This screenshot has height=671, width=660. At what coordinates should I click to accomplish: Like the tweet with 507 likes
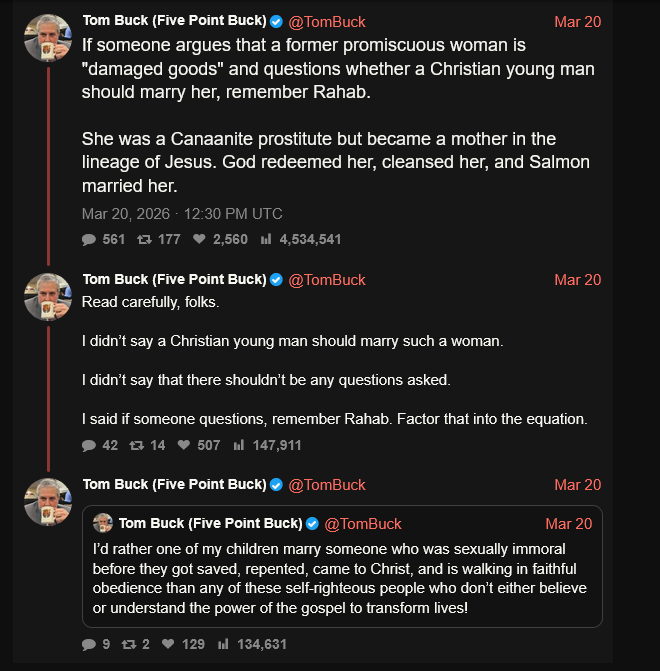click(x=184, y=445)
